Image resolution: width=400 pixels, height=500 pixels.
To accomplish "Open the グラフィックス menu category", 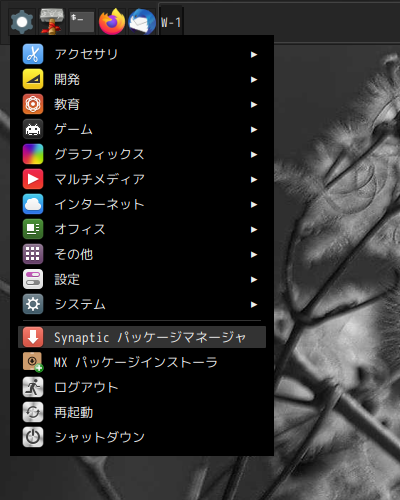I will pyautogui.click(x=142, y=154).
